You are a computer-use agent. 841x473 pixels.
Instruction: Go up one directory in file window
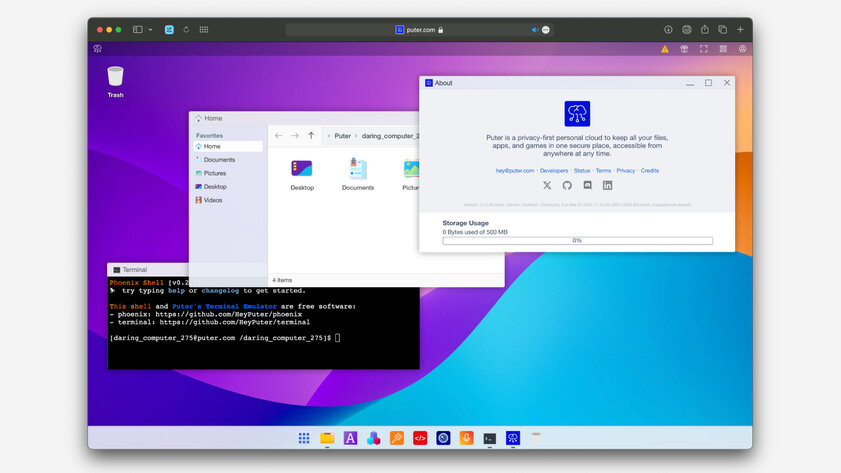click(x=311, y=136)
